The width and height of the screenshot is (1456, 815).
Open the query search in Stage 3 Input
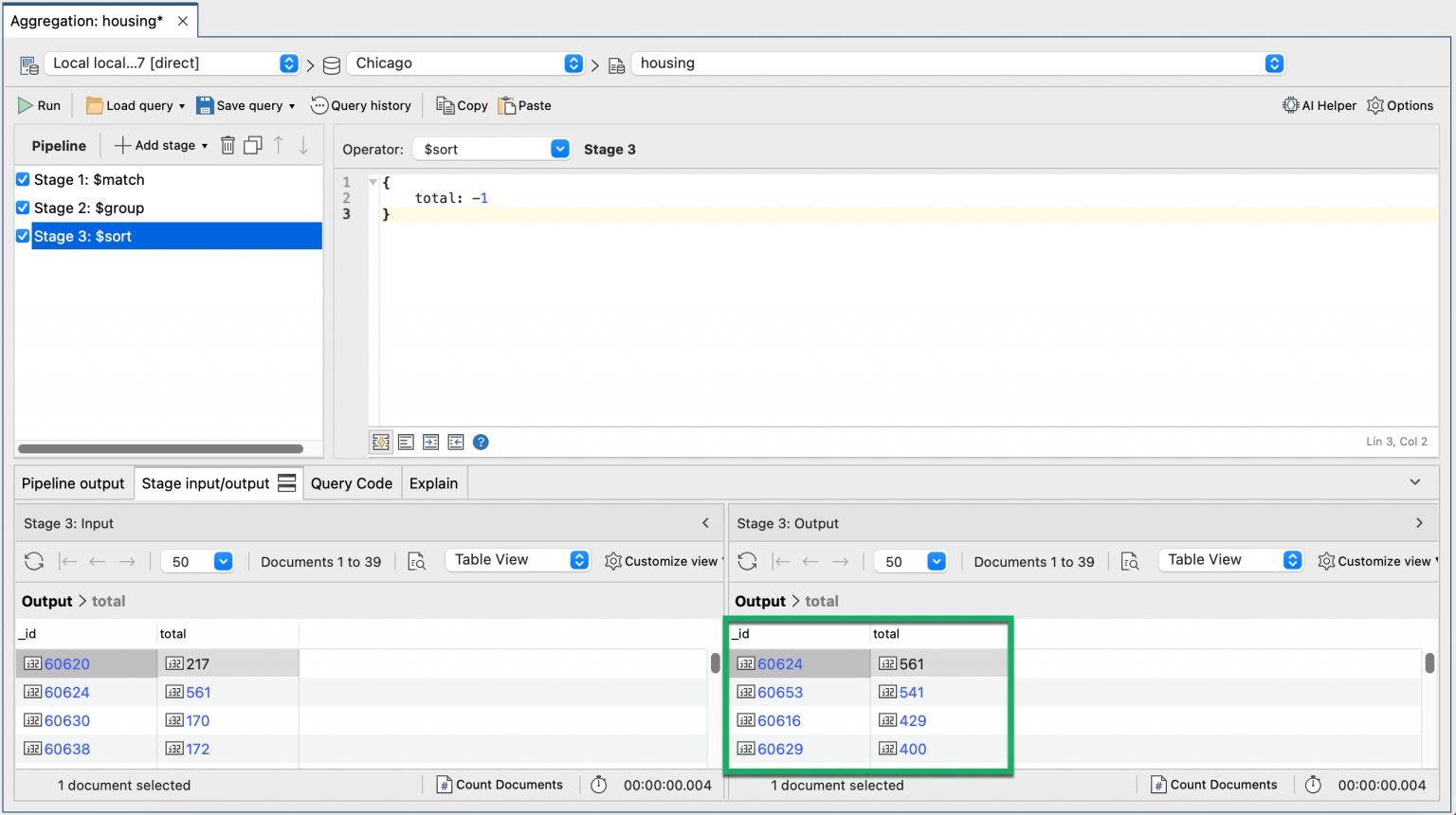[417, 560]
